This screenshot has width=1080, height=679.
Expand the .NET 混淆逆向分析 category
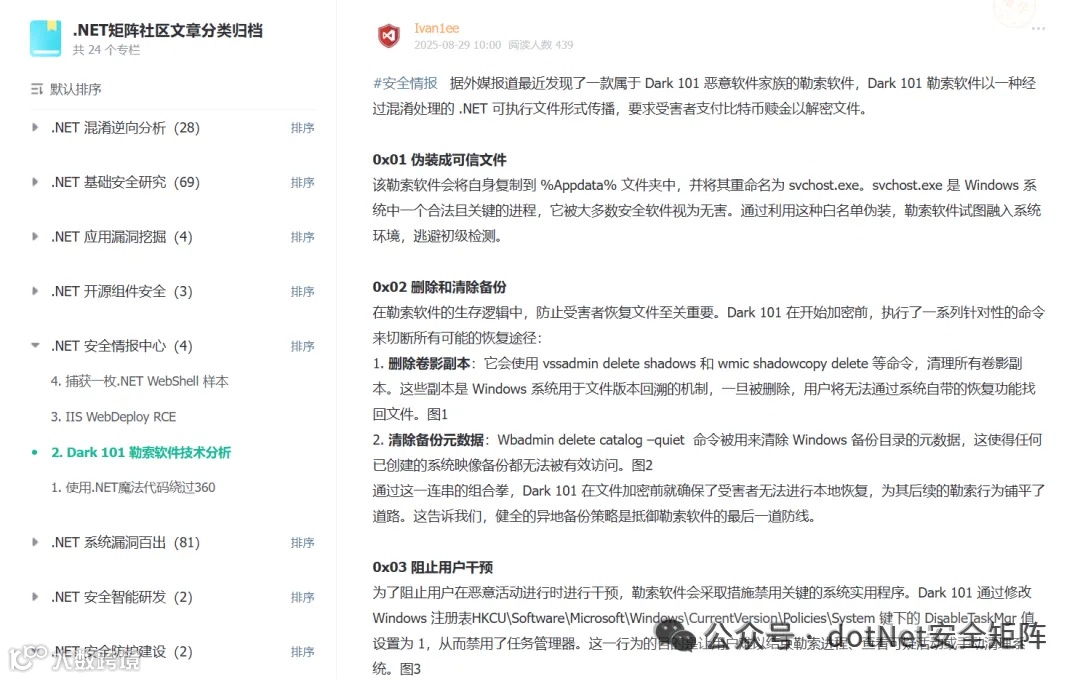click(35, 127)
